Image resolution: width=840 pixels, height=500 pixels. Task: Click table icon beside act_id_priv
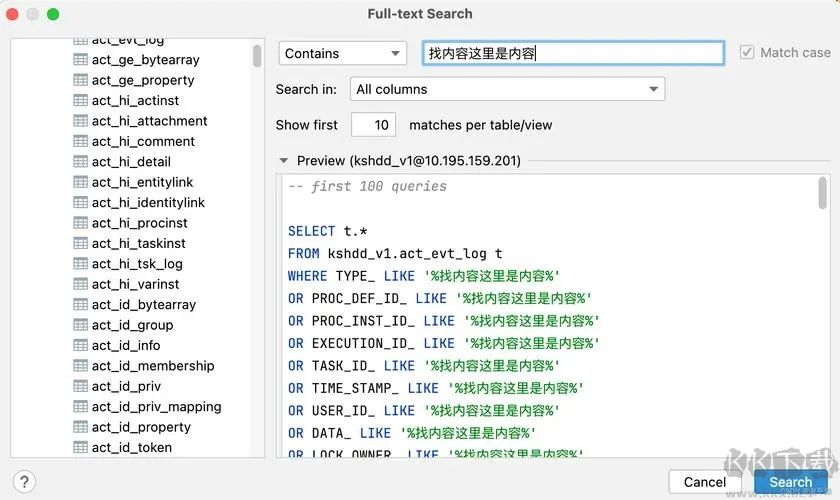(80, 386)
